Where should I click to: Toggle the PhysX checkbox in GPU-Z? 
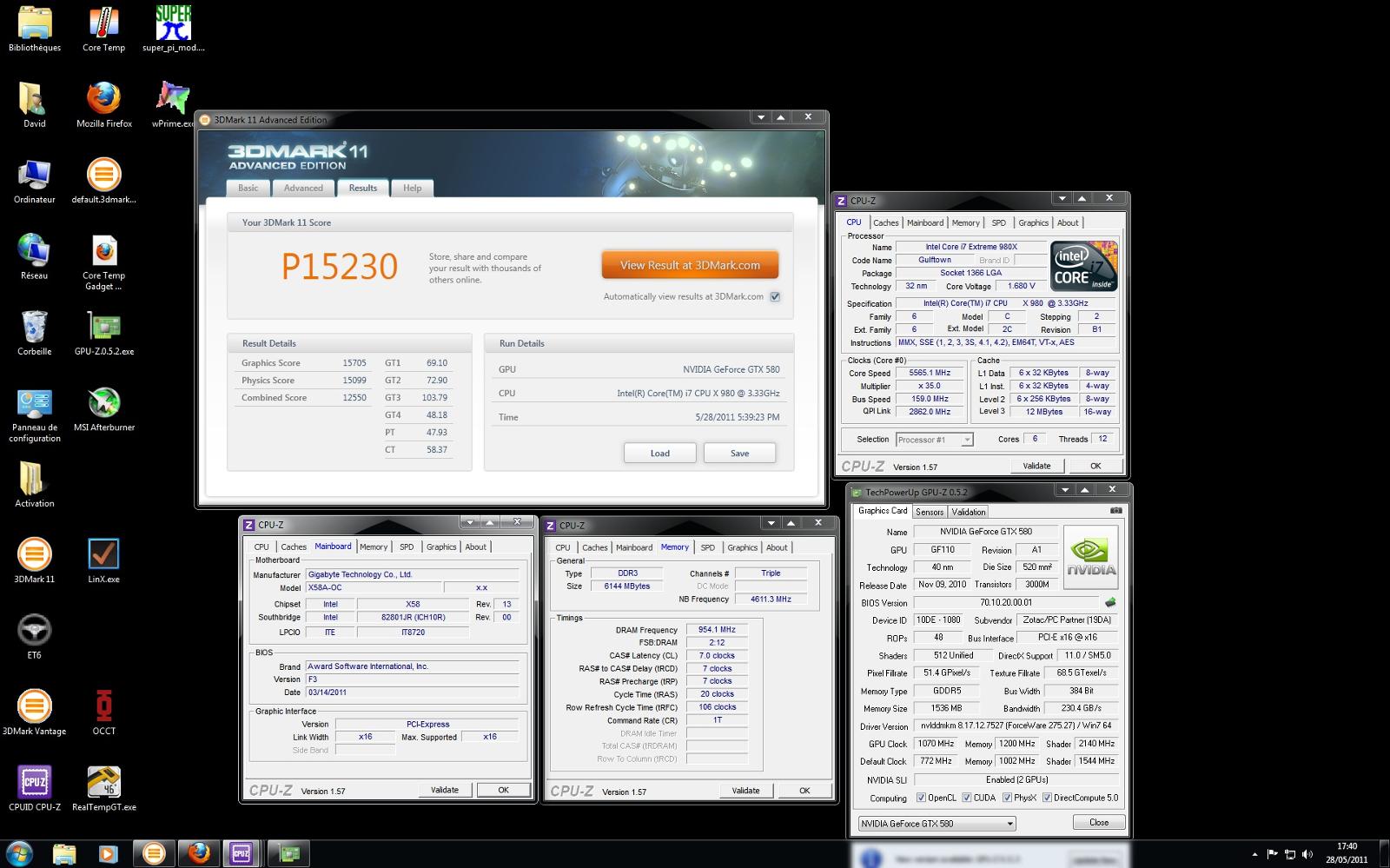[x=1007, y=798]
